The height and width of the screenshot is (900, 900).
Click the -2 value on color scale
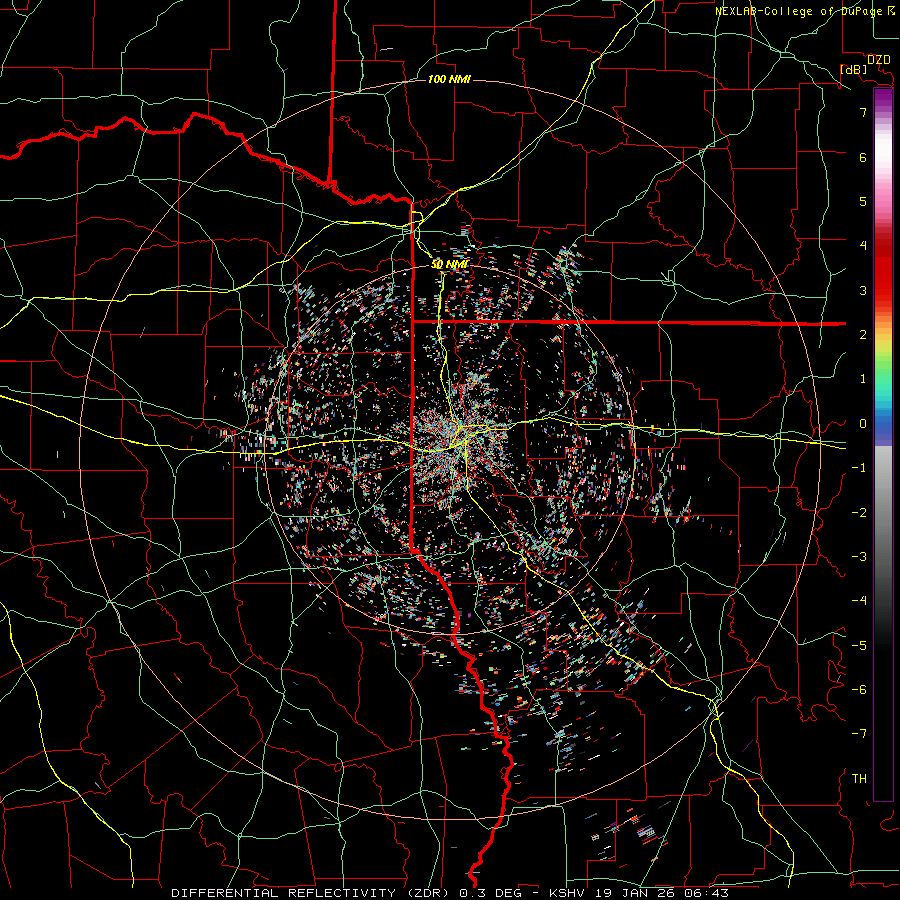click(859, 513)
